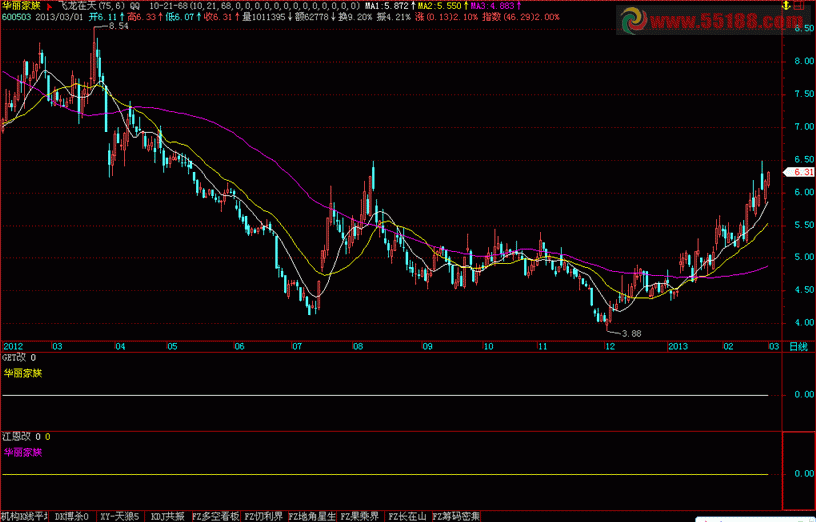Screen dimensions: 816x522
Task: Click the 华丽家族 stock name at top left
Action: pos(21,5)
